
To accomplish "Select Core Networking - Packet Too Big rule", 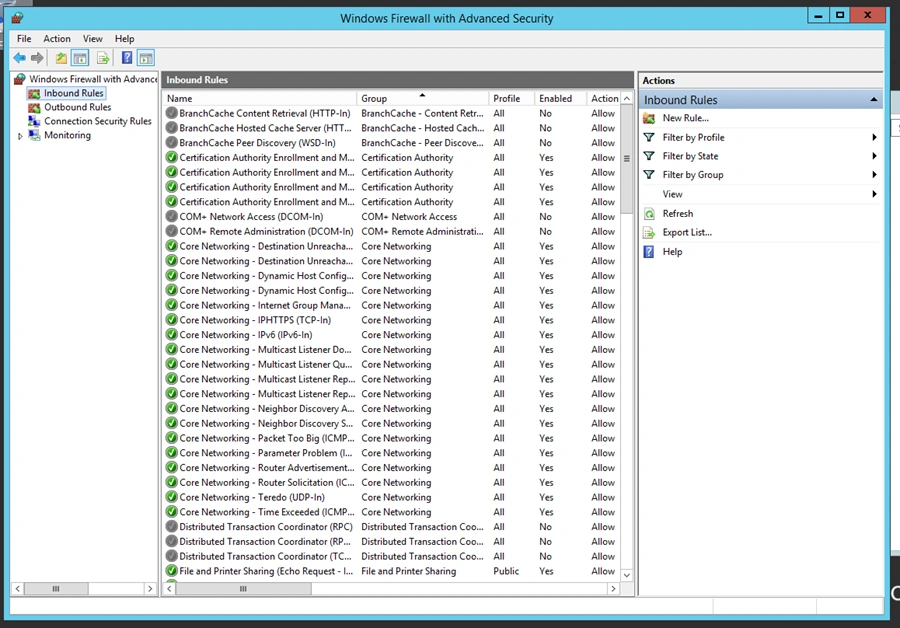I will tap(393, 438).
